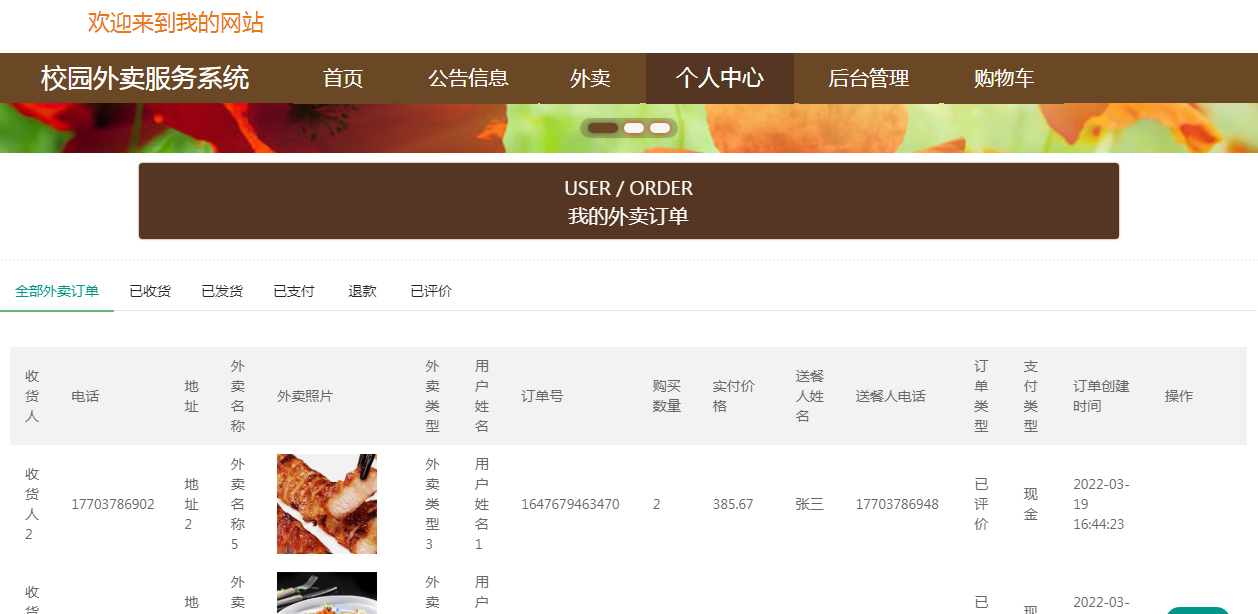Click the 2022-03-19 16:44:23 timestamp cell
This screenshot has width=1258, height=614.
1101,504
